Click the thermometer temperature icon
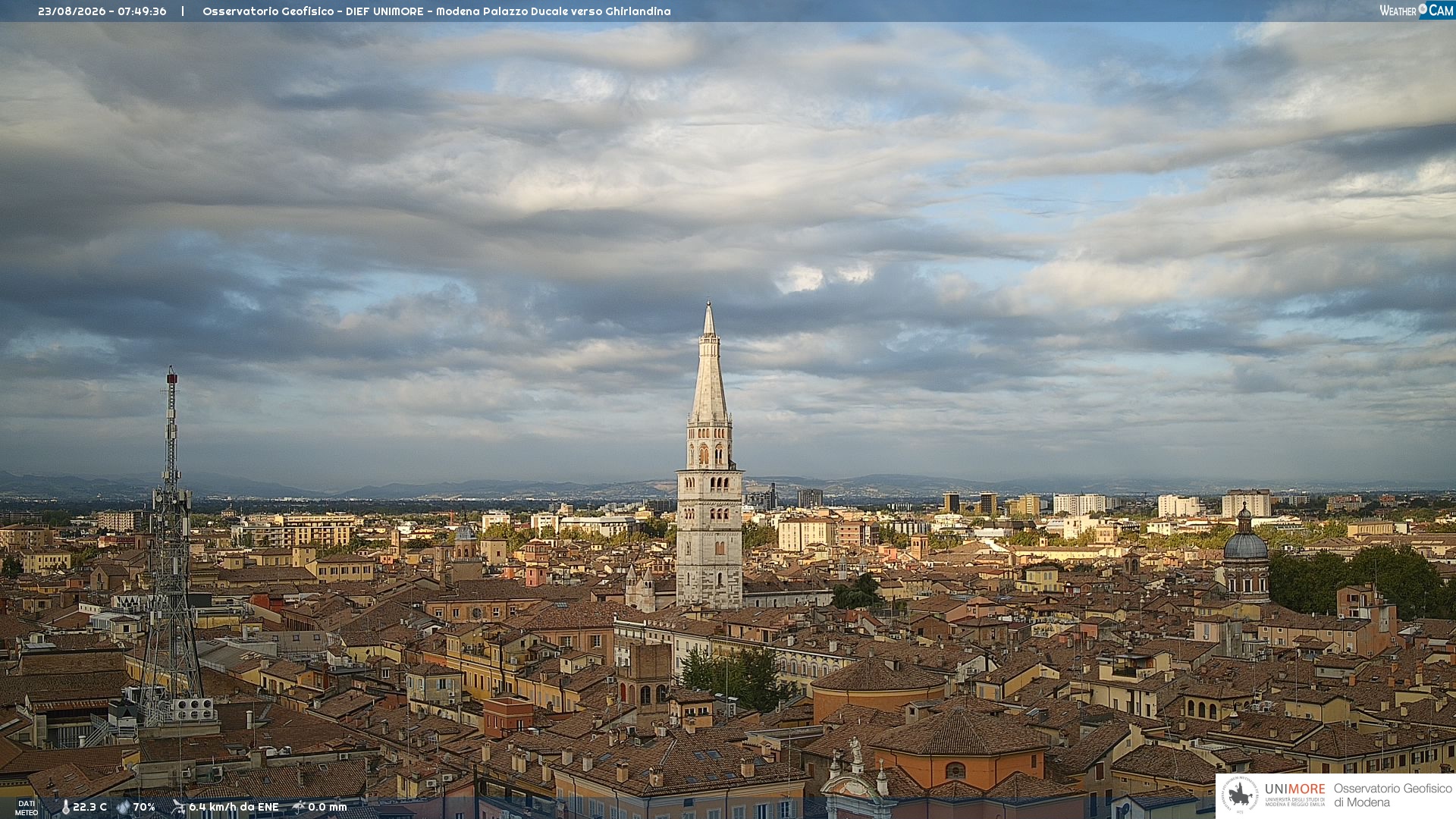Viewport: 1456px width, 819px height. pyautogui.click(x=66, y=808)
